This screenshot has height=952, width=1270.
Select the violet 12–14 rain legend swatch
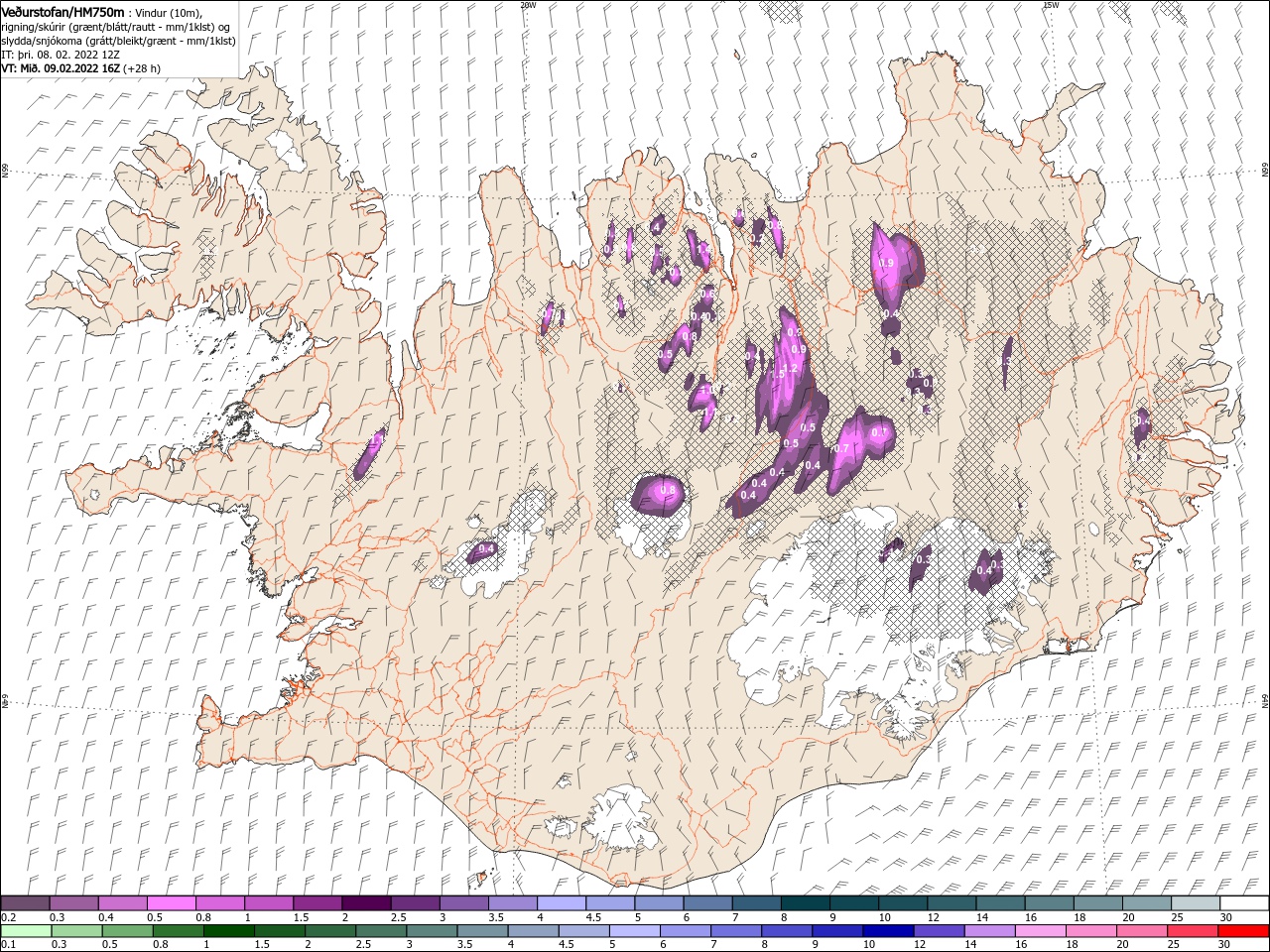point(939,931)
